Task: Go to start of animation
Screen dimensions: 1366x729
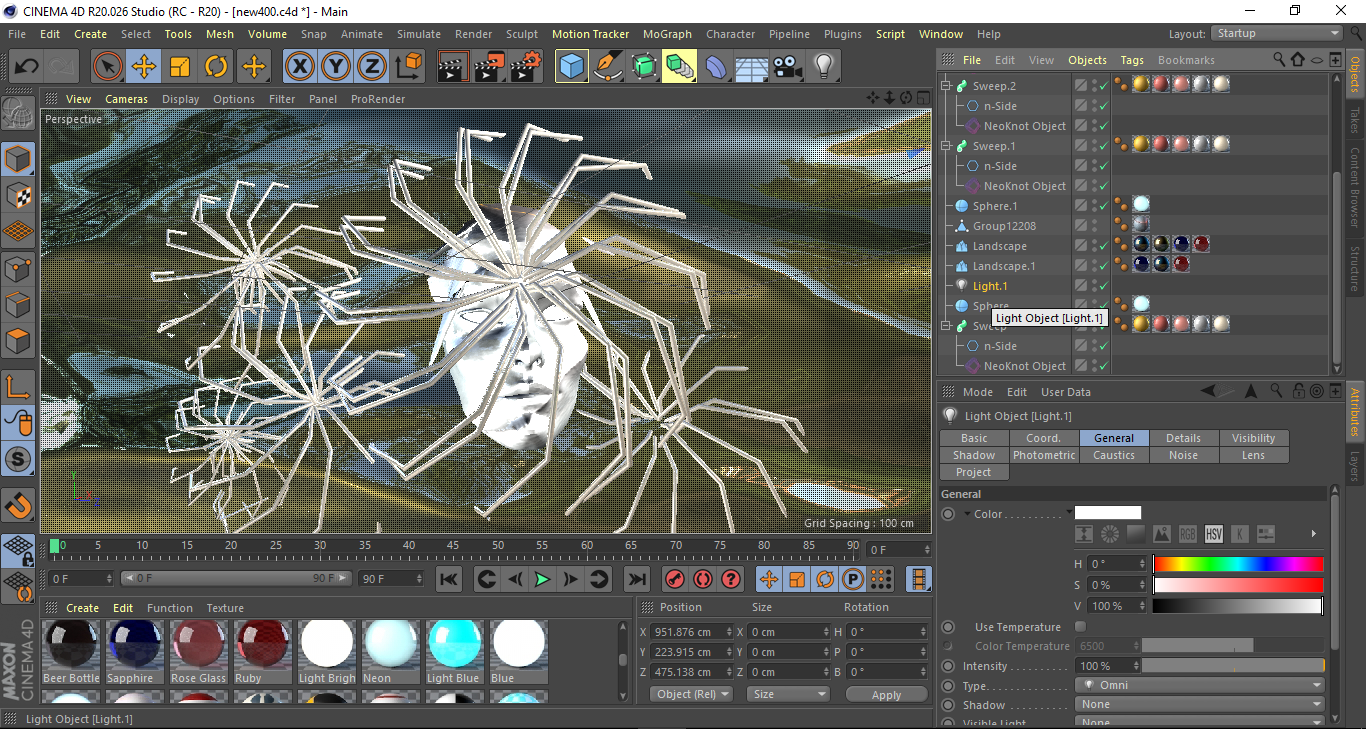Action: (449, 579)
